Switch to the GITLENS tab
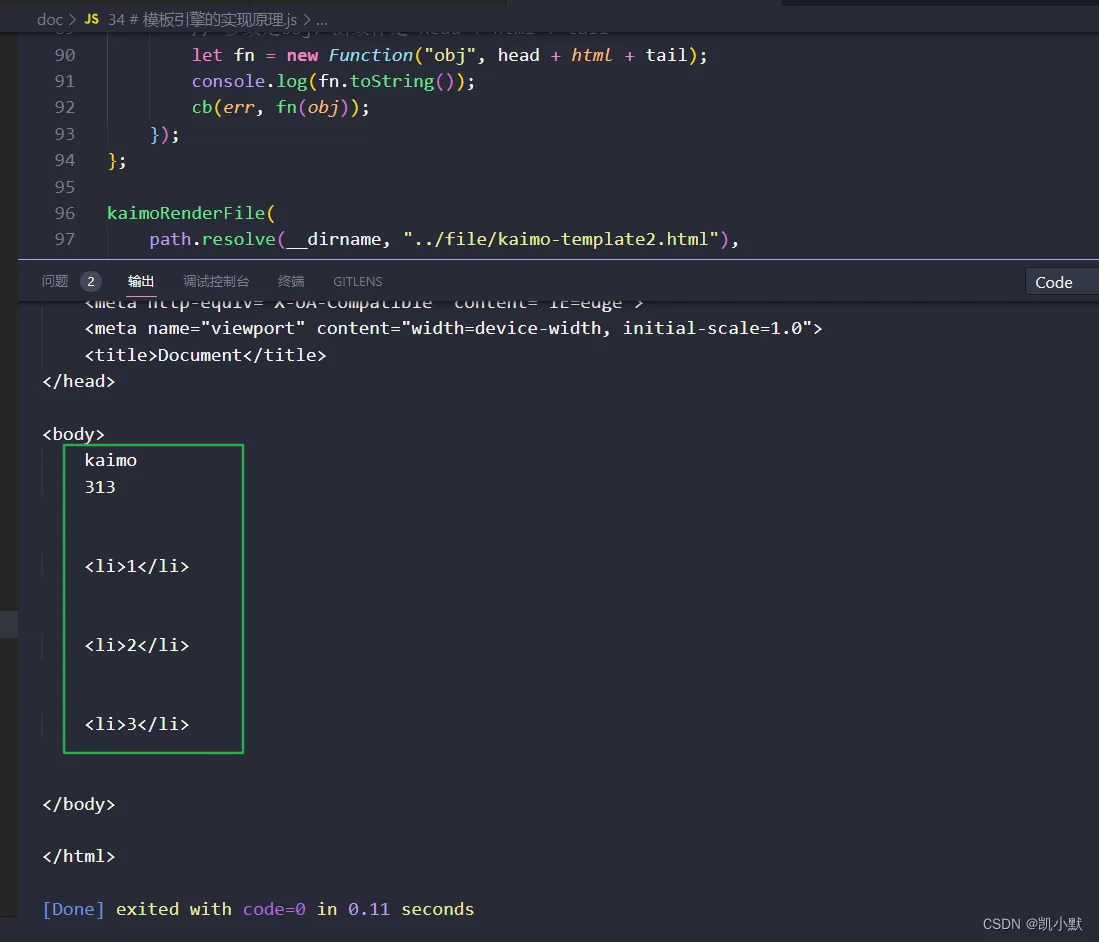The height and width of the screenshot is (942, 1099). coord(358,282)
